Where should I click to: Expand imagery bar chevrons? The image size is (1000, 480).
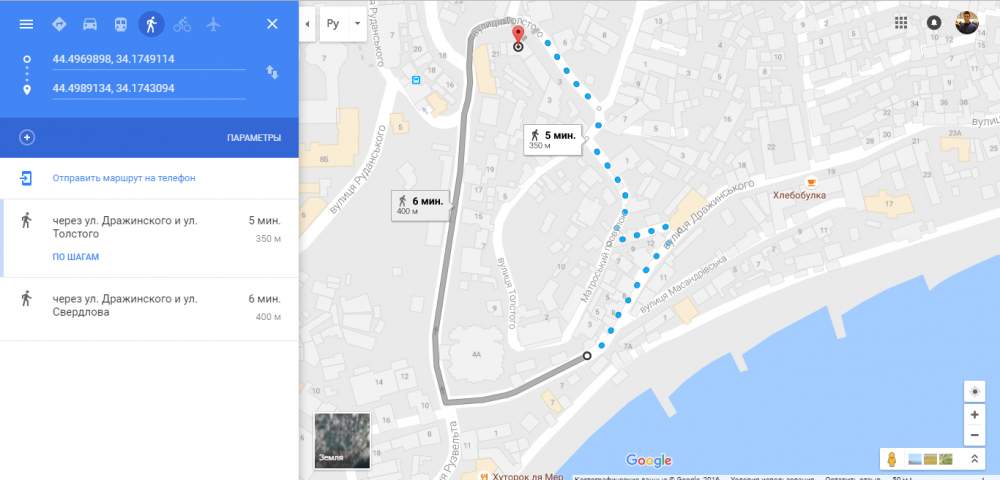pos(974,459)
